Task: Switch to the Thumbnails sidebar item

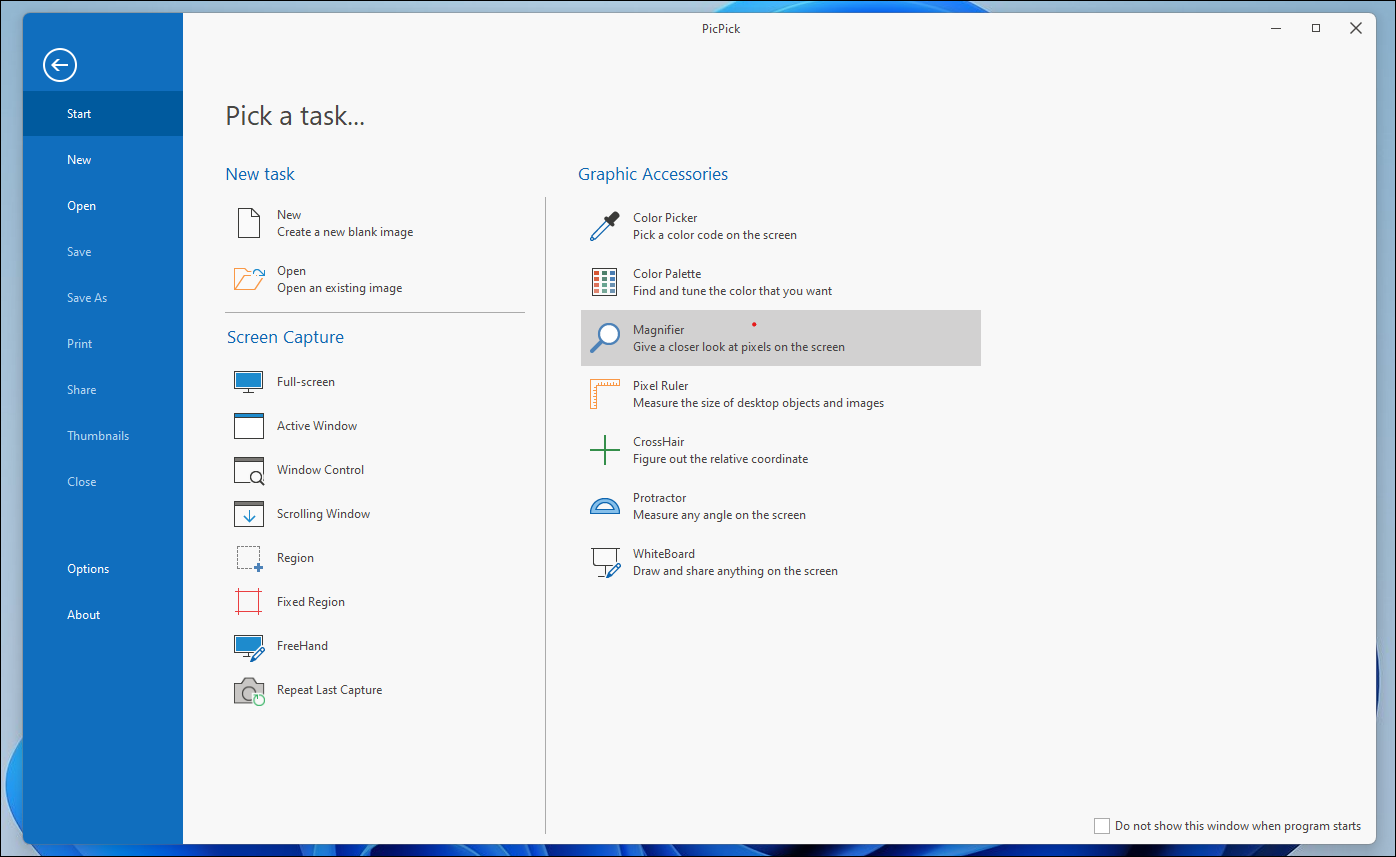Action: tap(98, 436)
